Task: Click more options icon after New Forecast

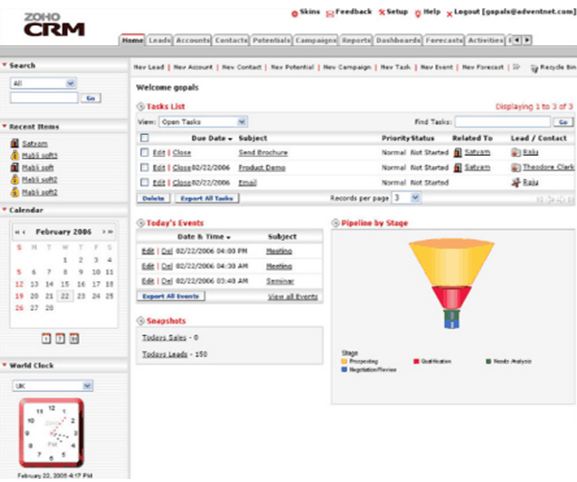Action: 516,67
